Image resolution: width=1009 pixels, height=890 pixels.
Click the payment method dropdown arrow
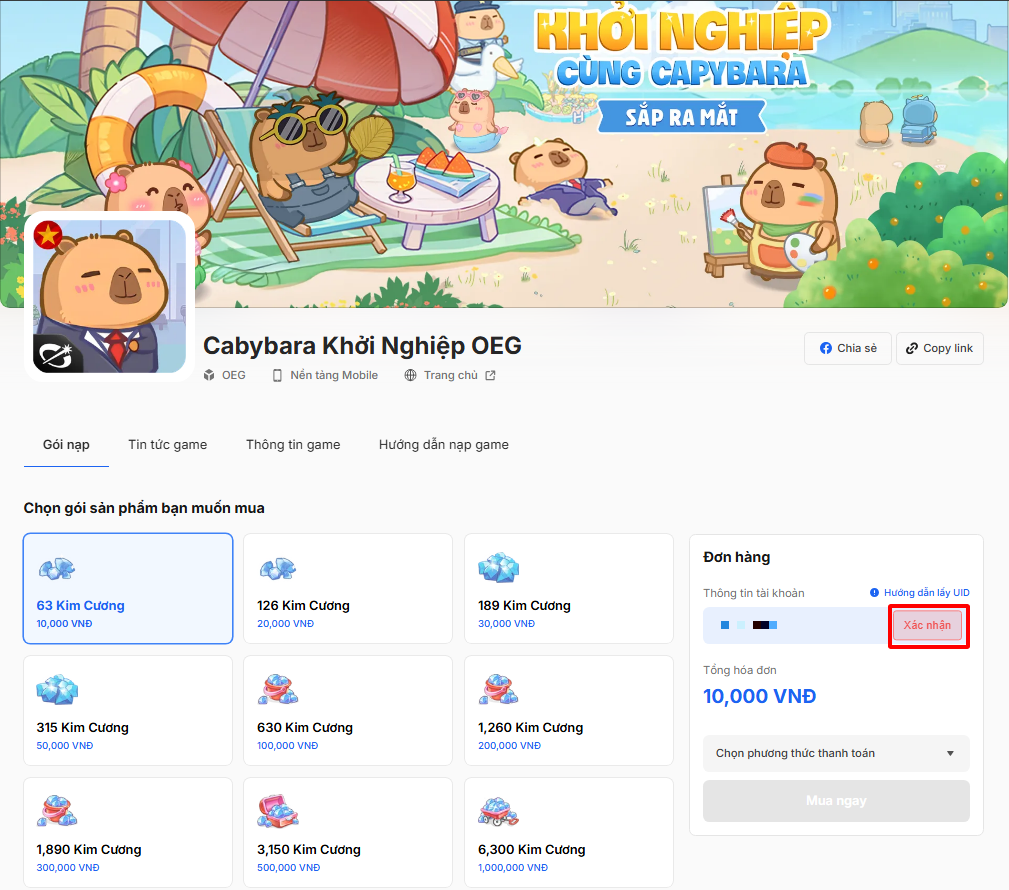[x=950, y=754]
